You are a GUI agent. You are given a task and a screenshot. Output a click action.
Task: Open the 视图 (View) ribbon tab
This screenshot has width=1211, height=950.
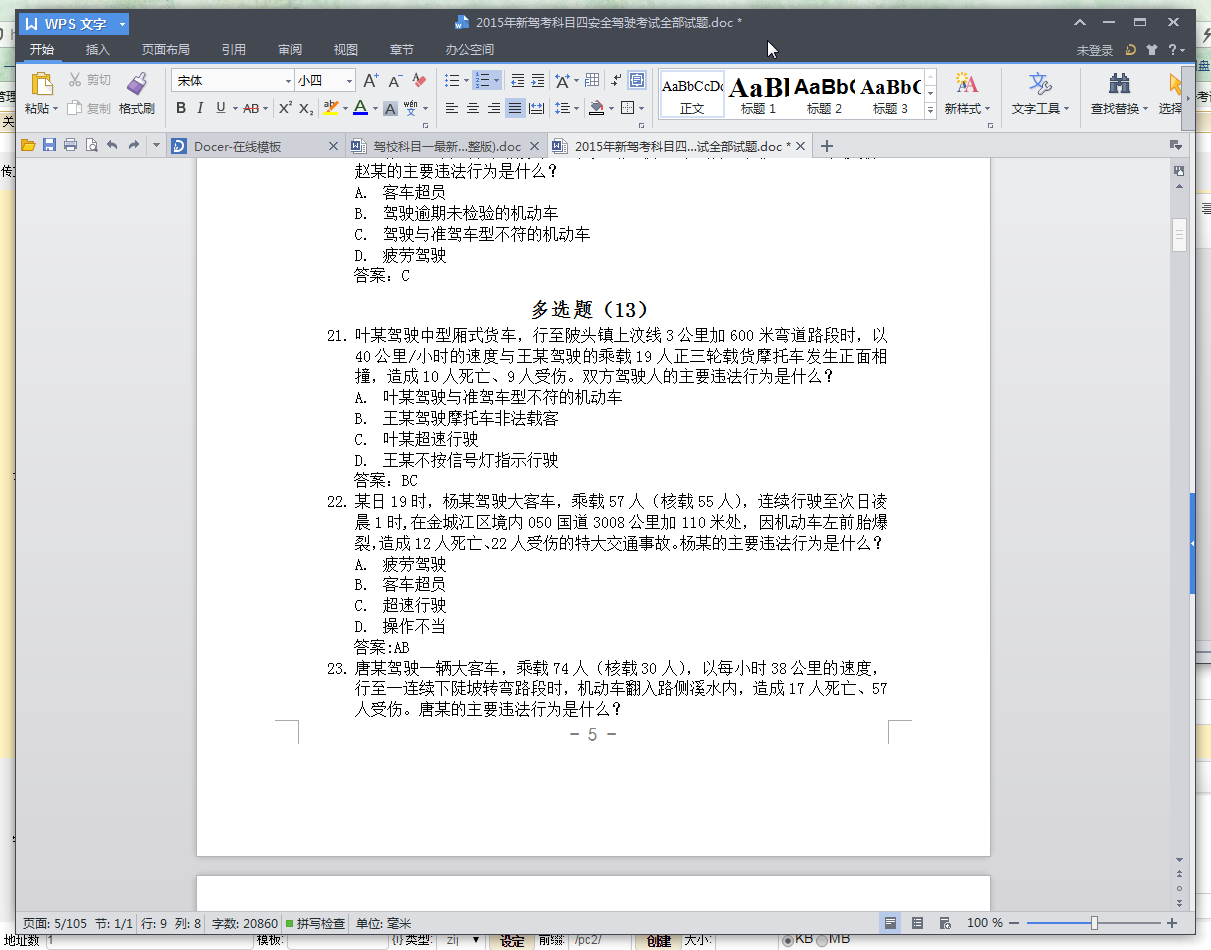pyautogui.click(x=346, y=49)
